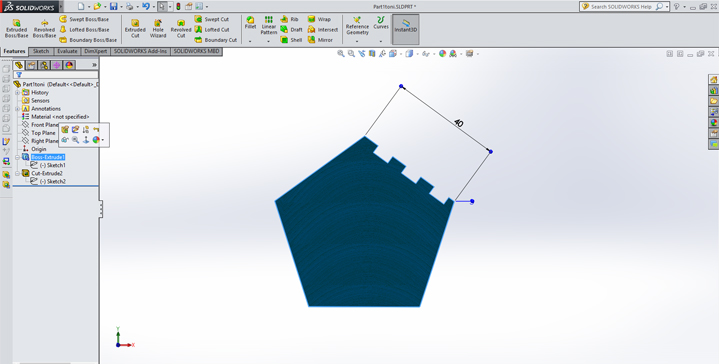Toggle Instant3D mode
The image size is (719, 364).
406,28
